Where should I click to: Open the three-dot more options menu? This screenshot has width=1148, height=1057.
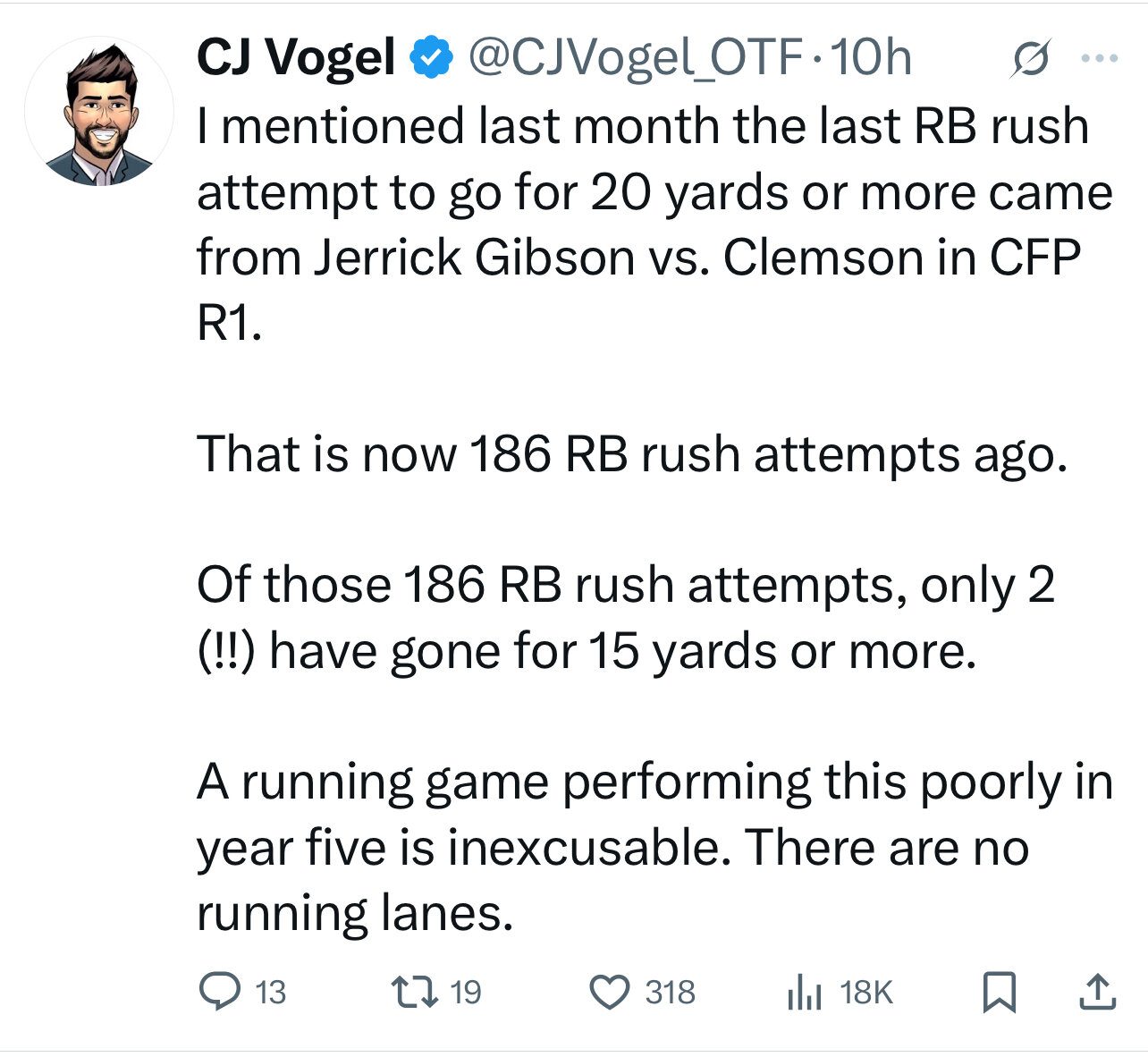pos(1099,59)
